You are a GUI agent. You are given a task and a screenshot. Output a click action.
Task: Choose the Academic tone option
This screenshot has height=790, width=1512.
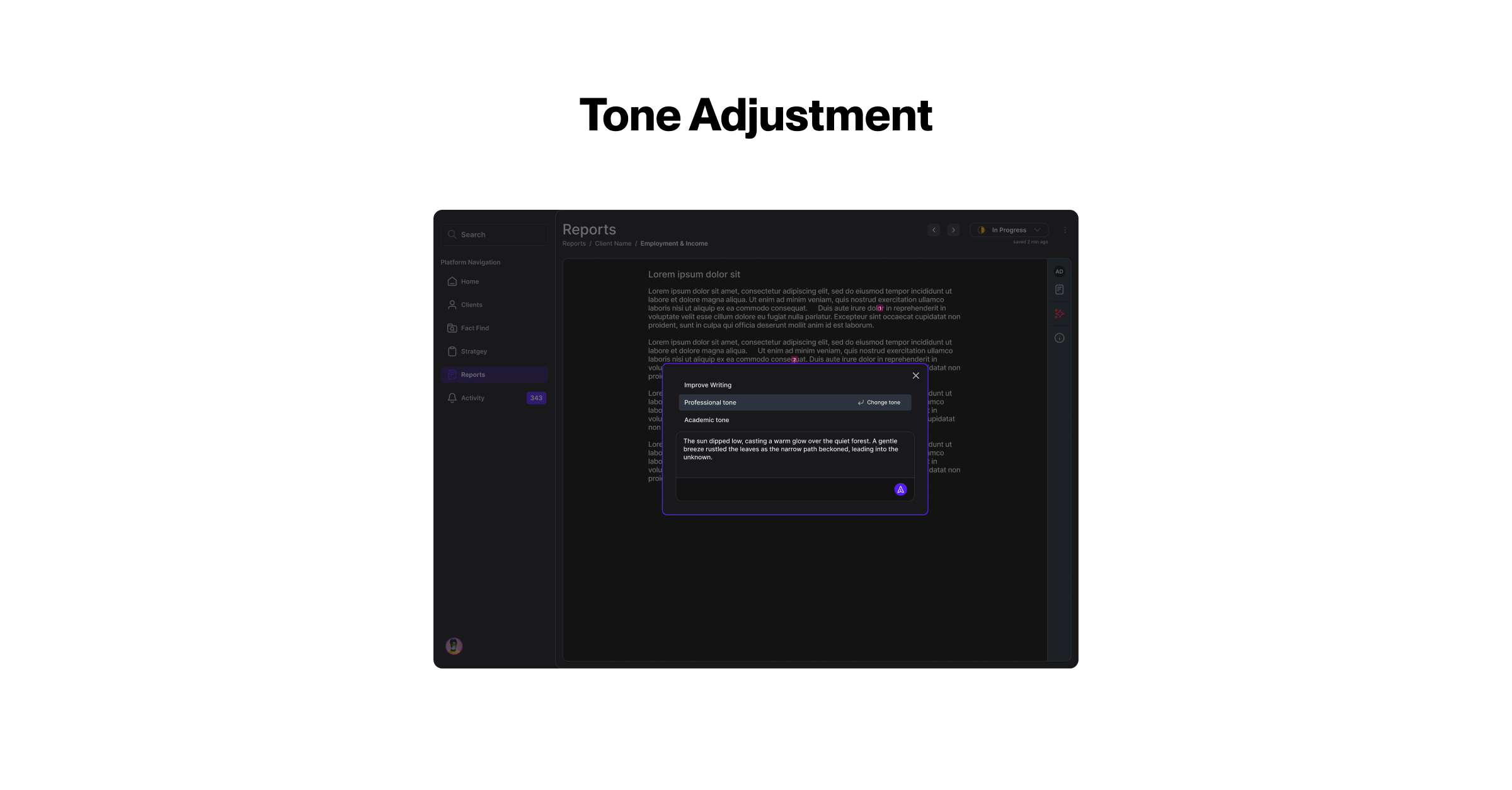pos(706,420)
